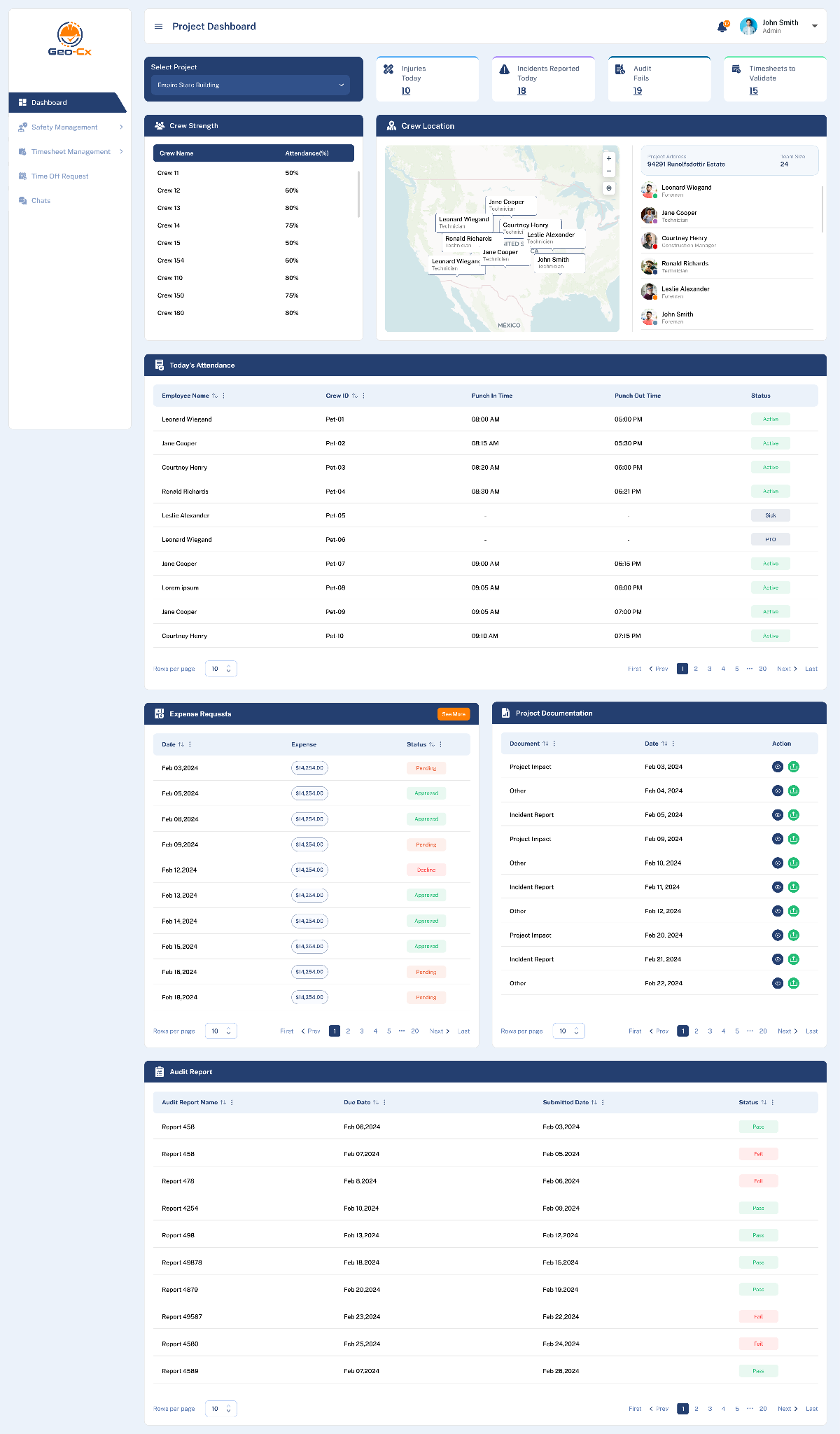Open the notifications bell
The width and height of the screenshot is (840, 1434).
click(x=722, y=27)
